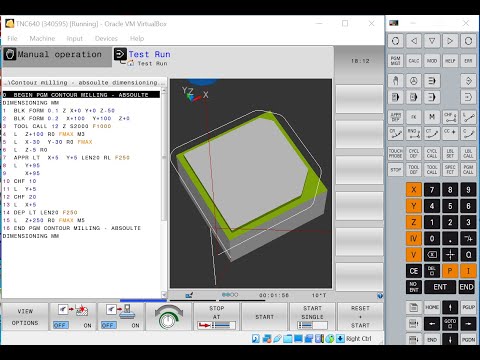Open the Help menu
480x360 pixels.
tap(137, 38)
